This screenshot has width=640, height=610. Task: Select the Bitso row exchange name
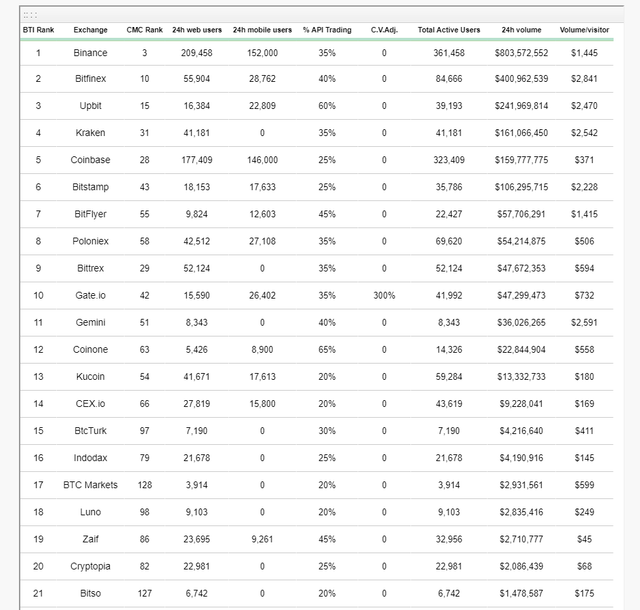coord(90,594)
